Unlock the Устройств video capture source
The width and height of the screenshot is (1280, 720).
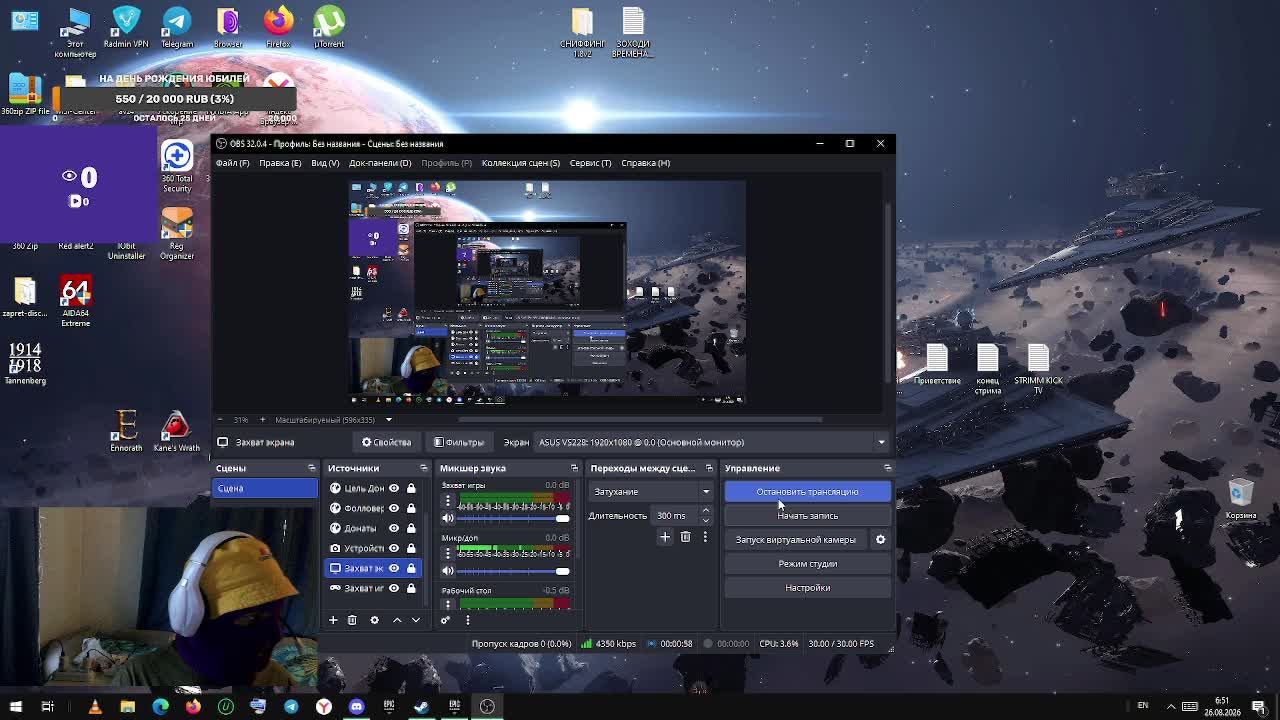point(411,548)
